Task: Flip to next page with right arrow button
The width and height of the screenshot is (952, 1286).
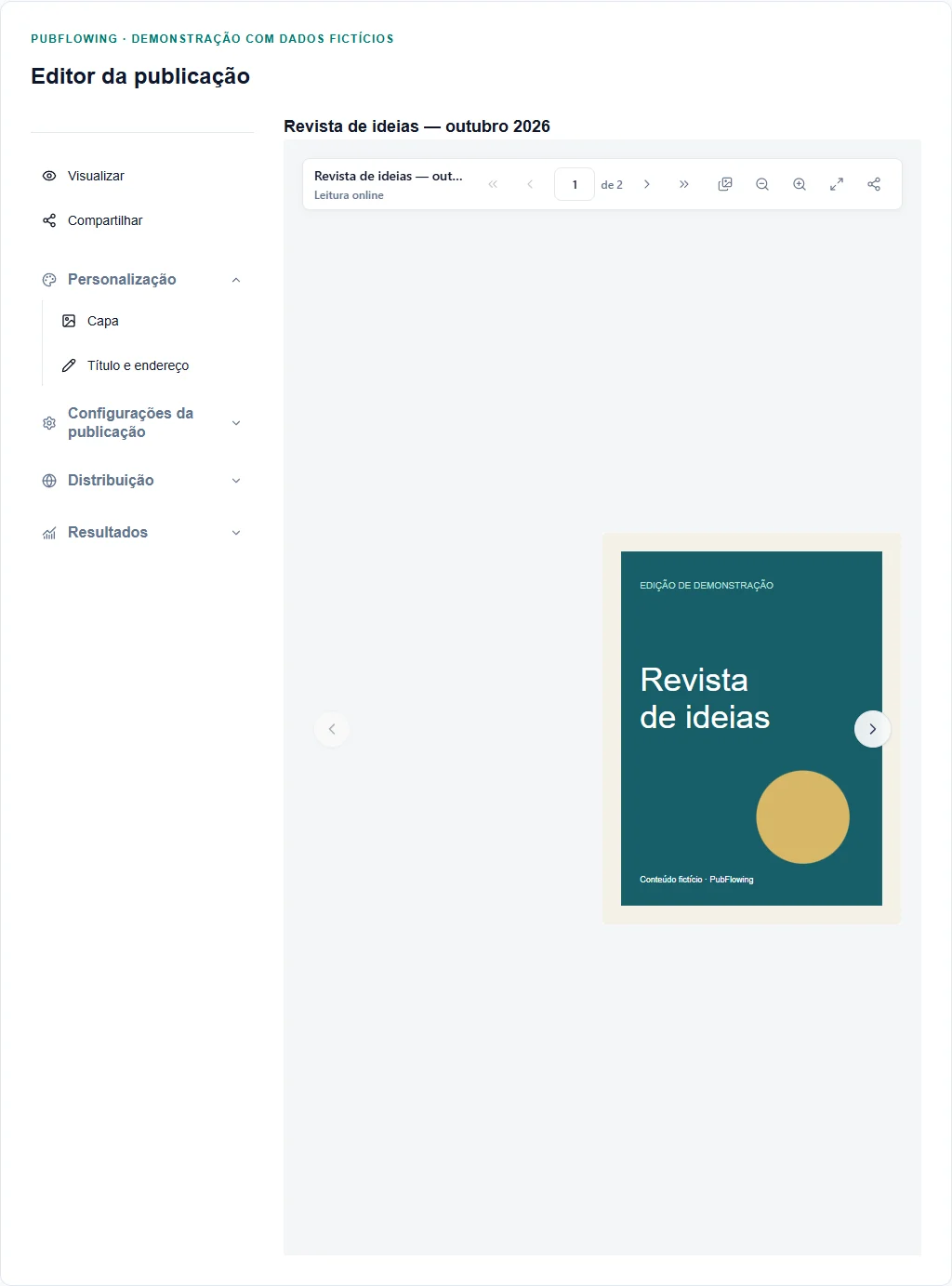Action: tap(872, 729)
